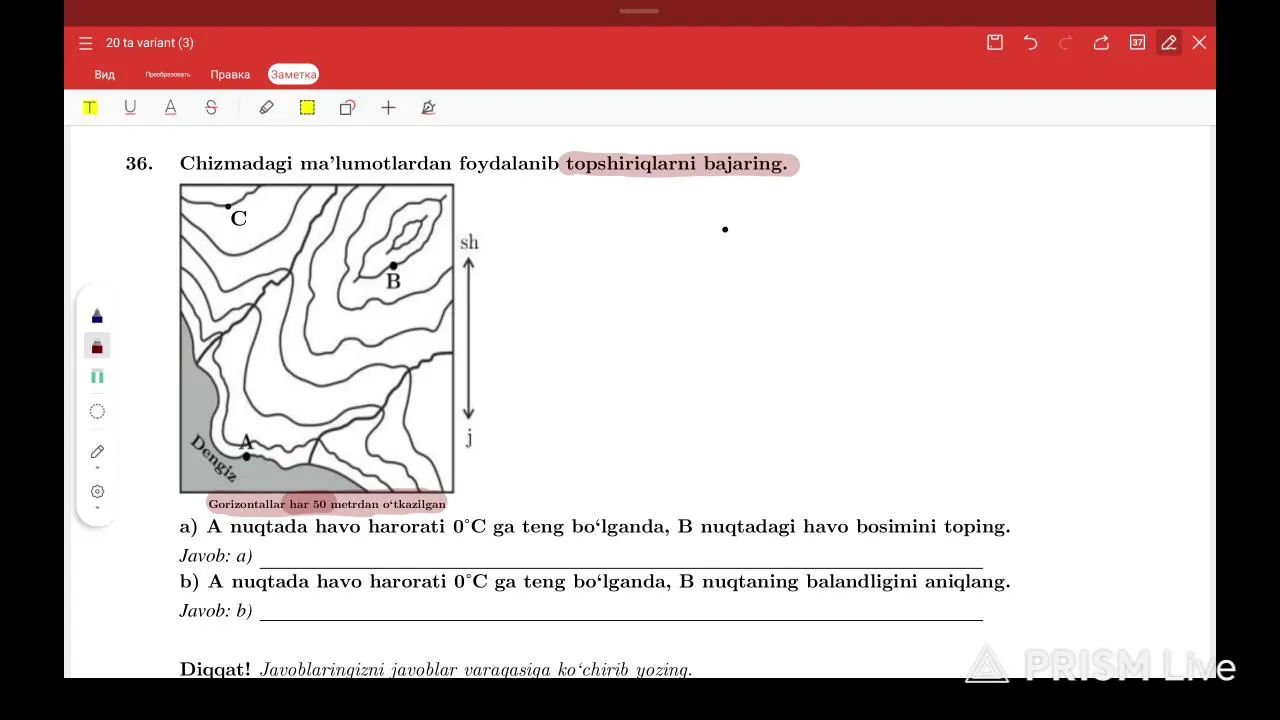
Task: Pick the dark blue marker in side panel
Action: (x=97, y=316)
